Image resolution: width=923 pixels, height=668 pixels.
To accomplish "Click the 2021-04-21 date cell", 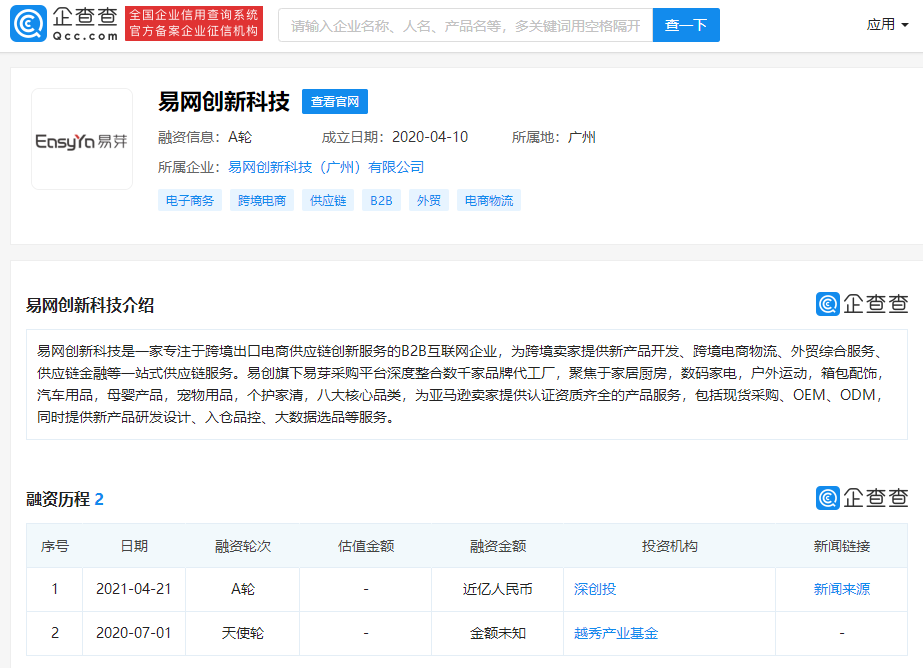I will [x=134, y=589].
